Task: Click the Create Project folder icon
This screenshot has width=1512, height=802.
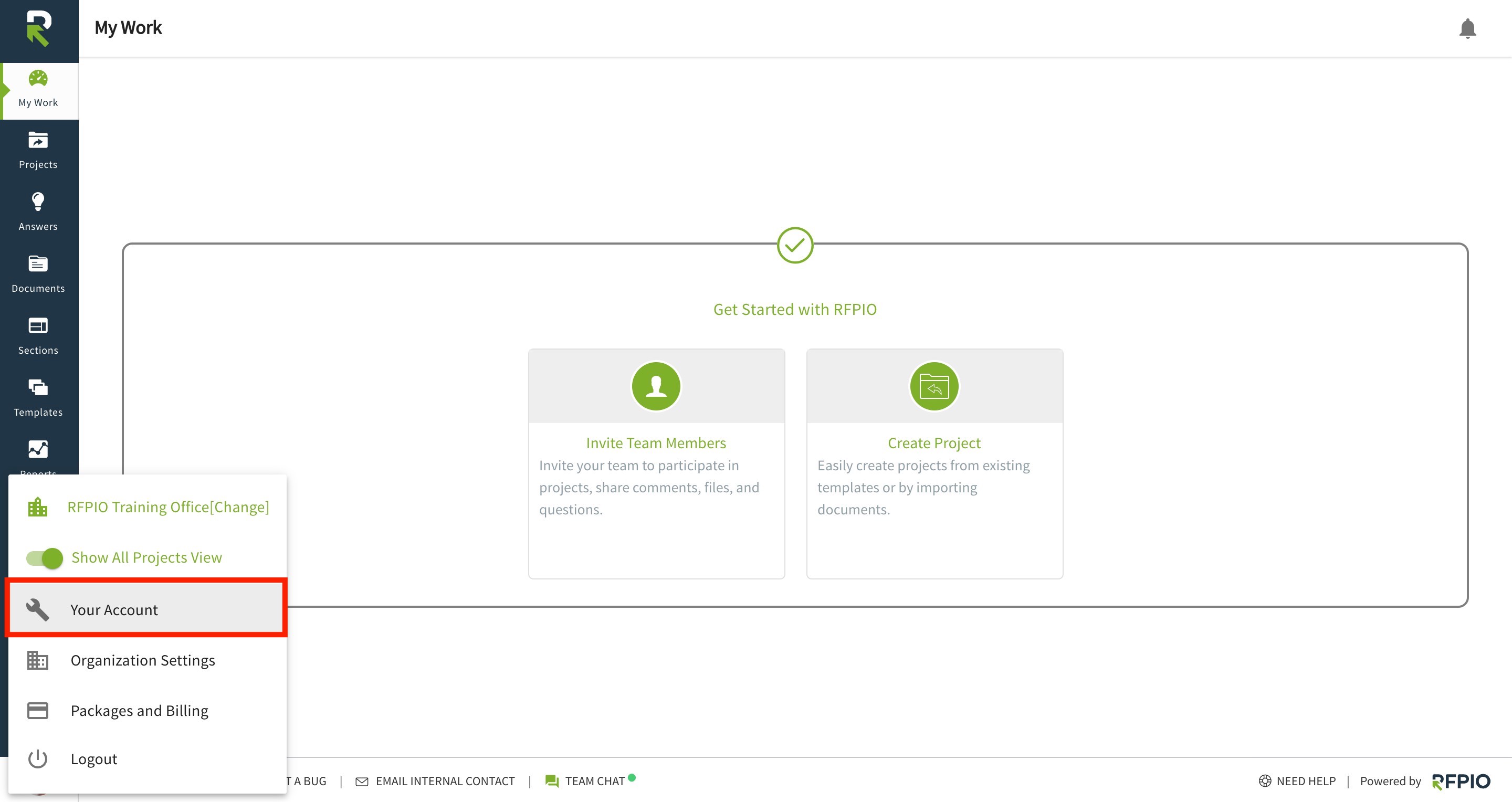Action: click(x=934, y=386)
